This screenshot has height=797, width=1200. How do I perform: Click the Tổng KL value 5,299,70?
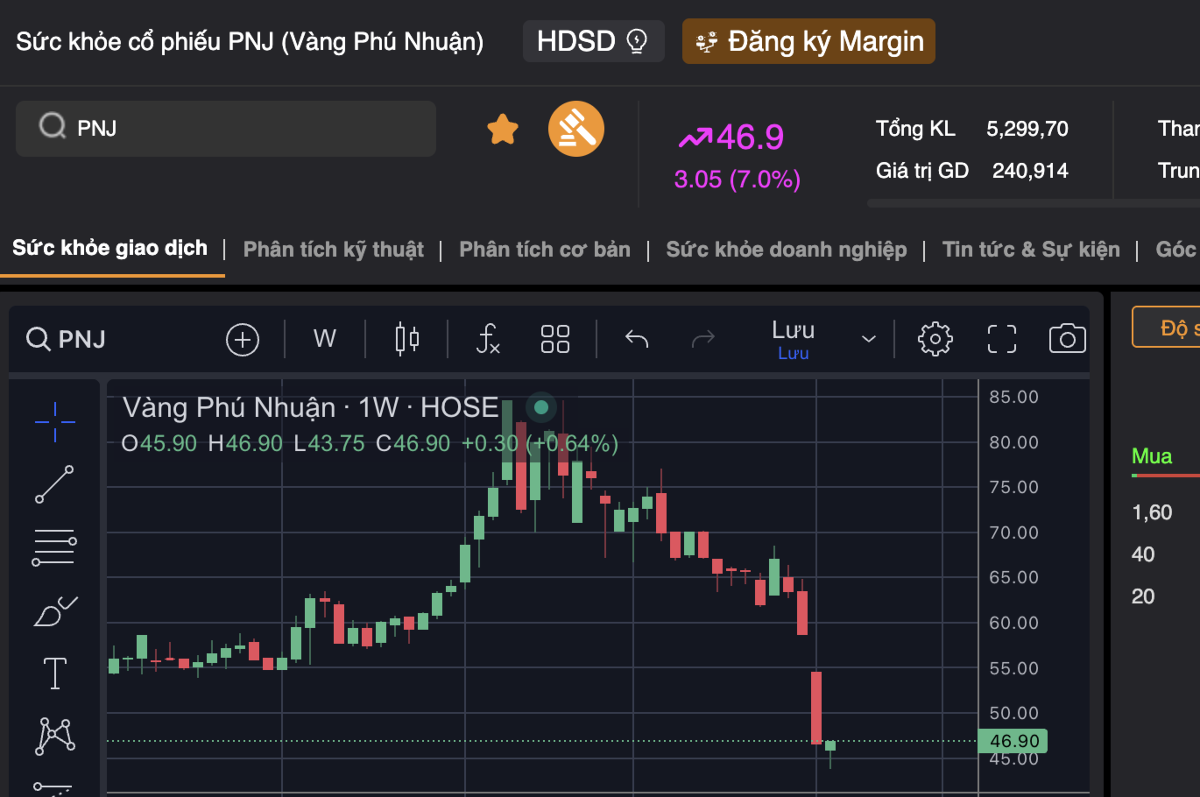(1027, 129)
